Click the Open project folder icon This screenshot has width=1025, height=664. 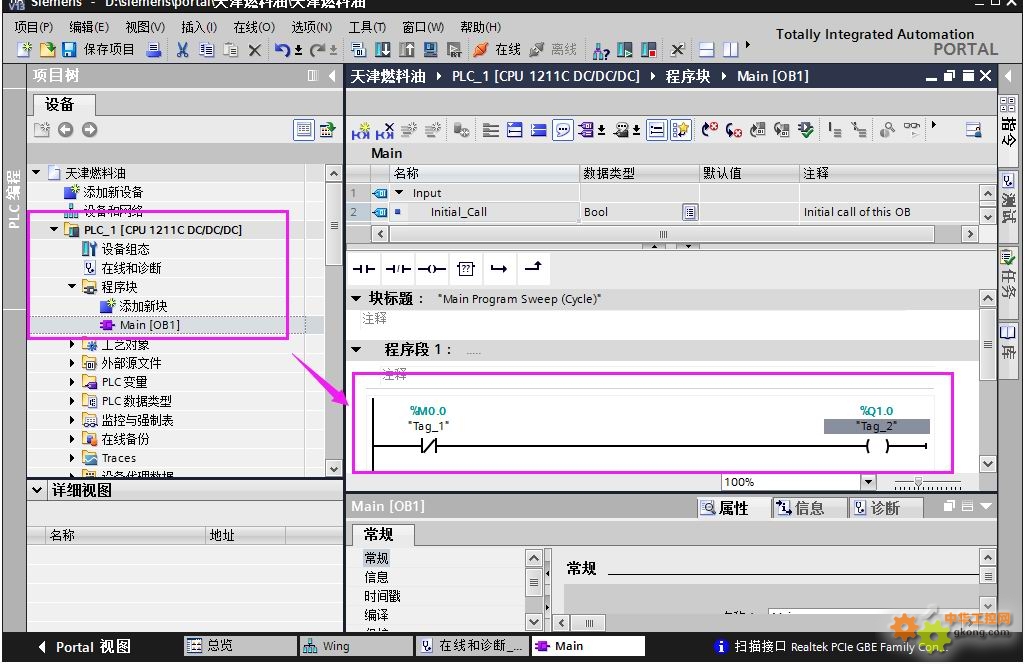(47, 50)
